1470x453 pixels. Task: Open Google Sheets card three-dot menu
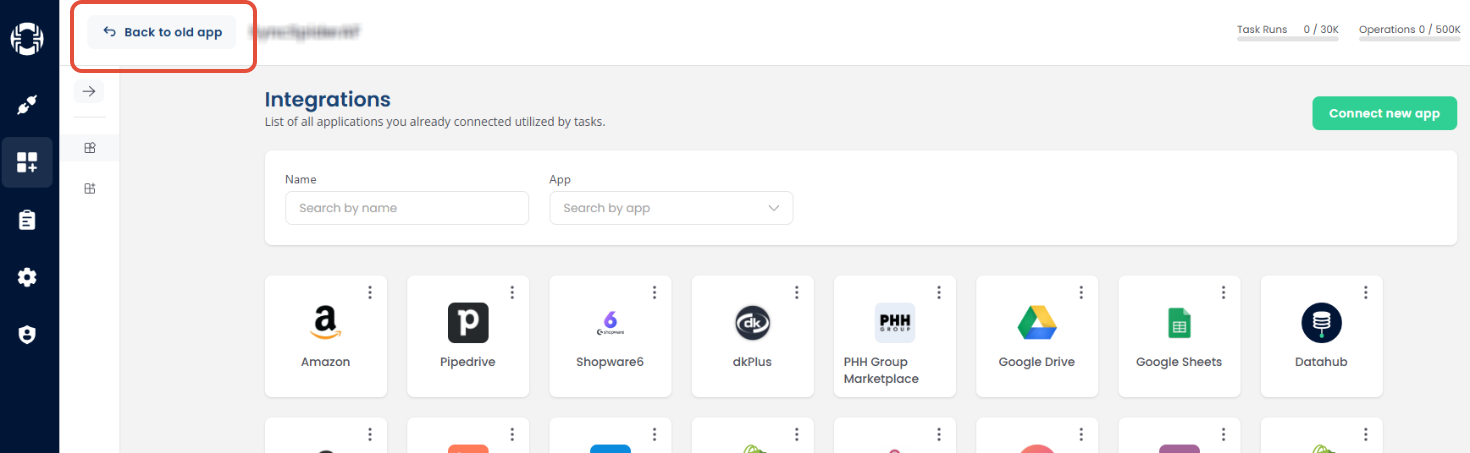1223,292
